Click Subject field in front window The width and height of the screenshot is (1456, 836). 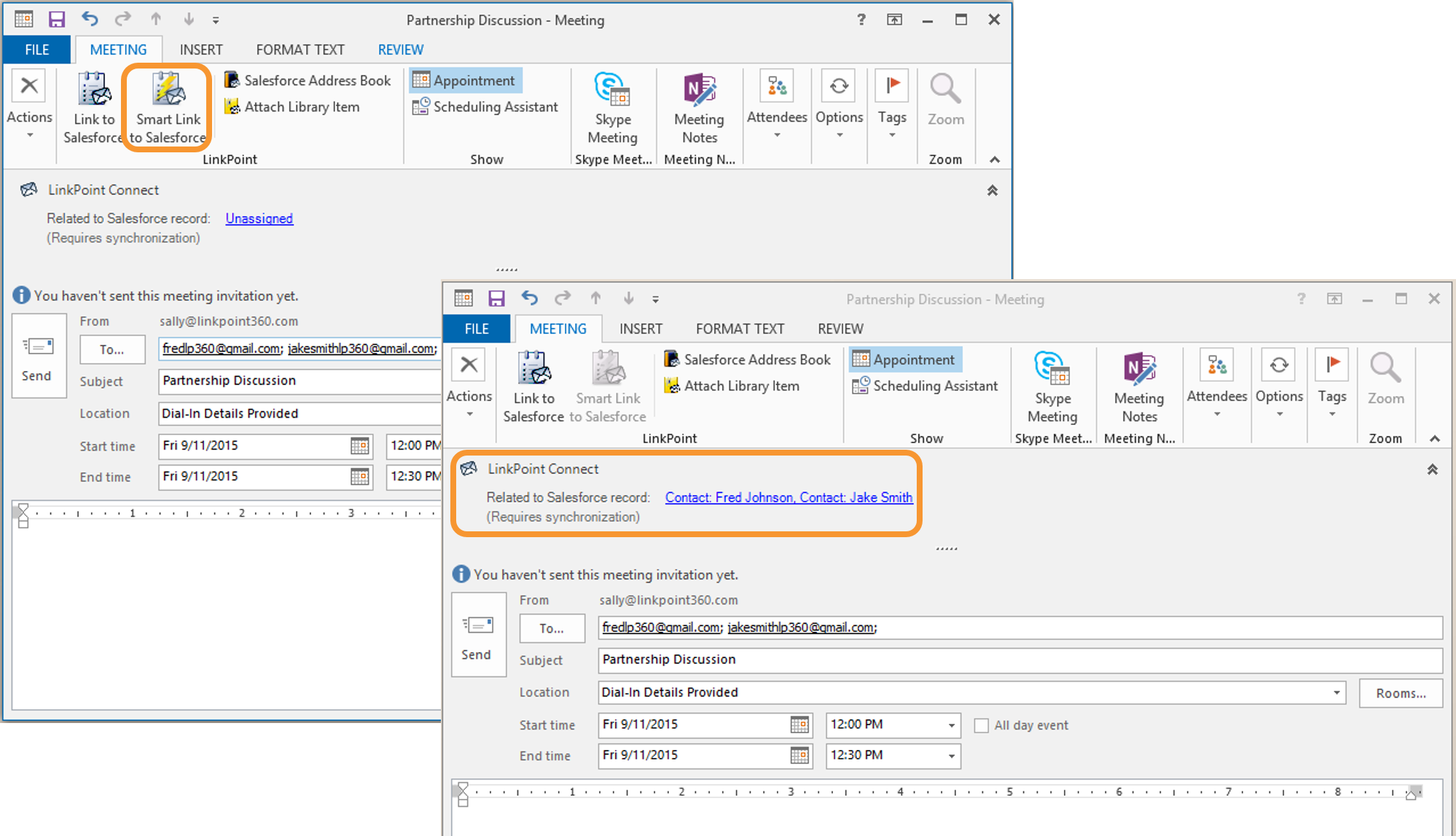pyautogui.click(x=1020, y=660)
